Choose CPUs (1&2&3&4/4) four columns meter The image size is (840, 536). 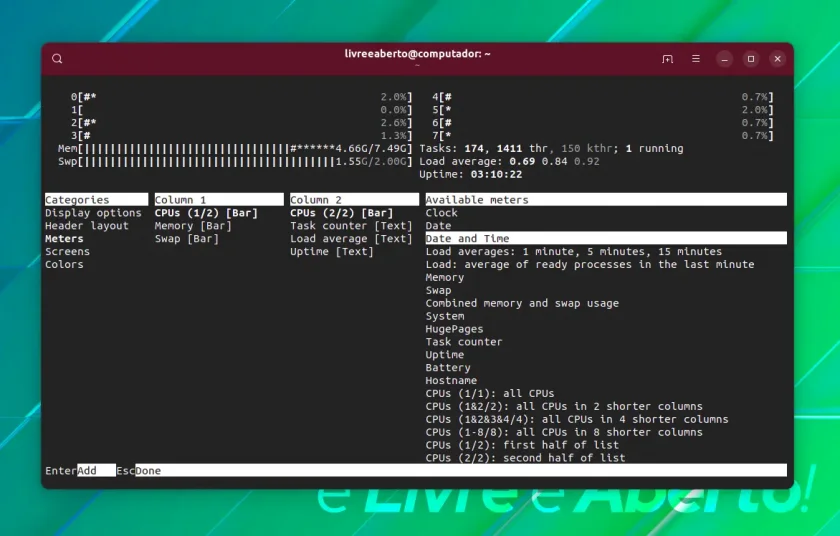click(x=577, y=419)
